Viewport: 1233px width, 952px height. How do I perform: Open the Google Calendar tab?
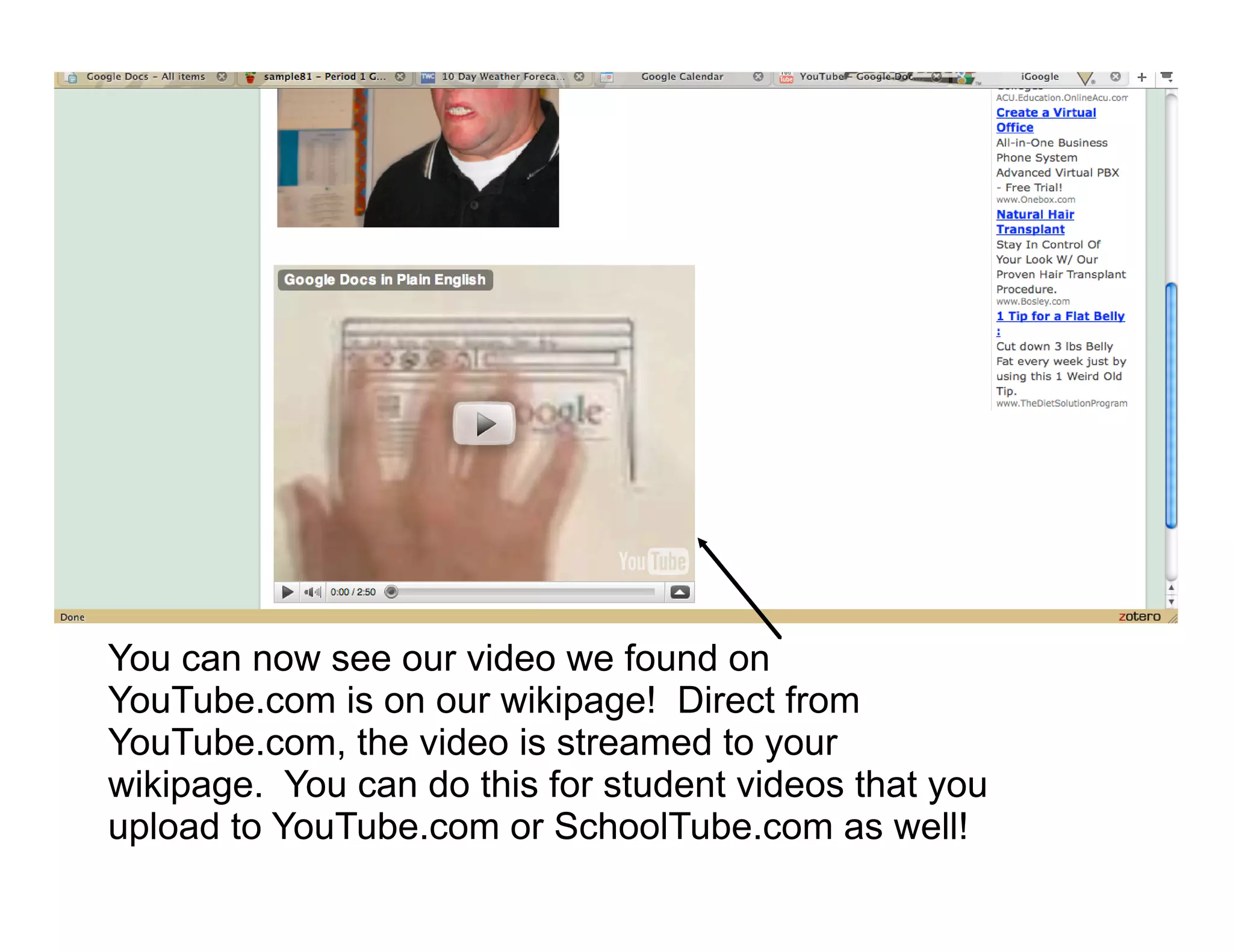tap(682, 77)
